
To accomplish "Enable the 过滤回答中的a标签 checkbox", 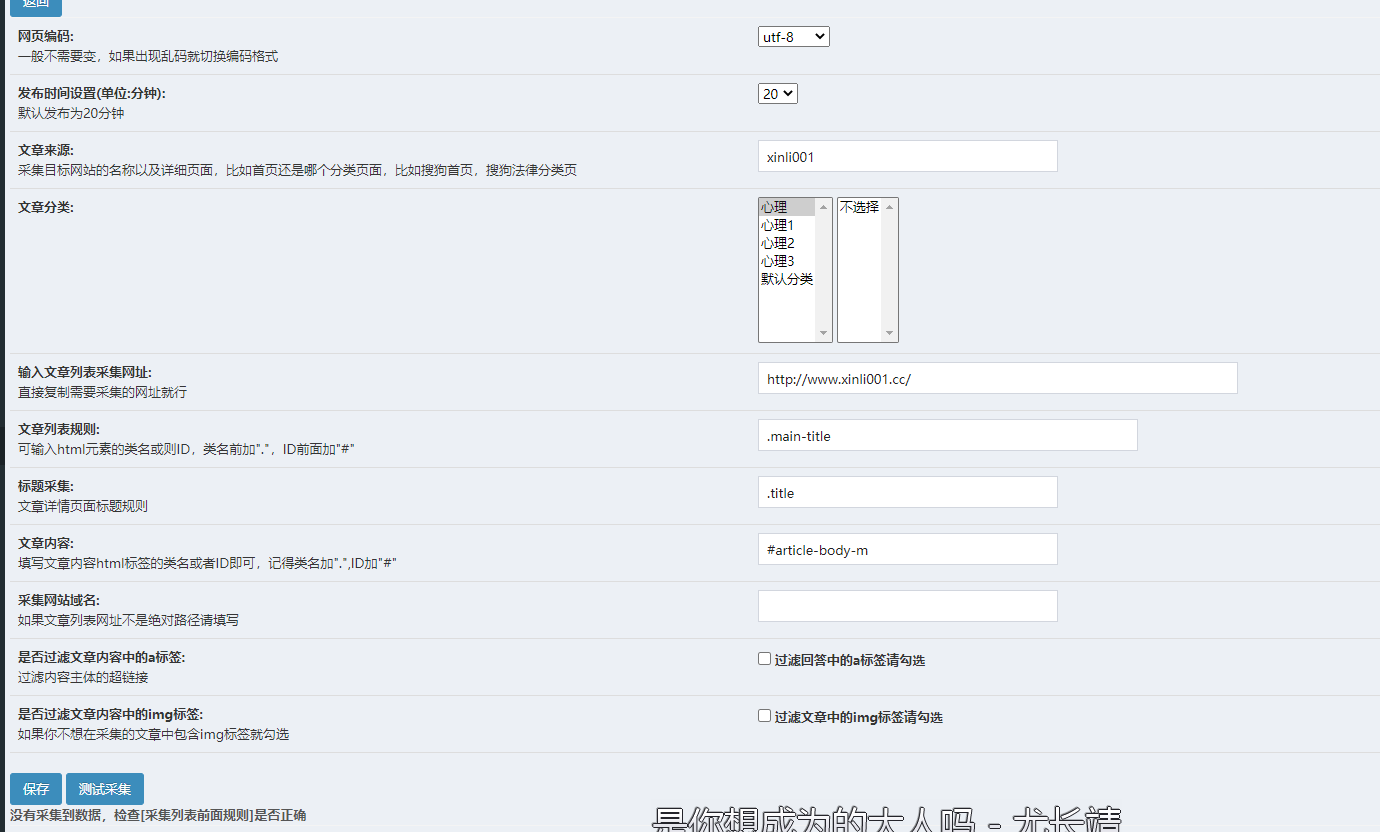I will 765,659.
